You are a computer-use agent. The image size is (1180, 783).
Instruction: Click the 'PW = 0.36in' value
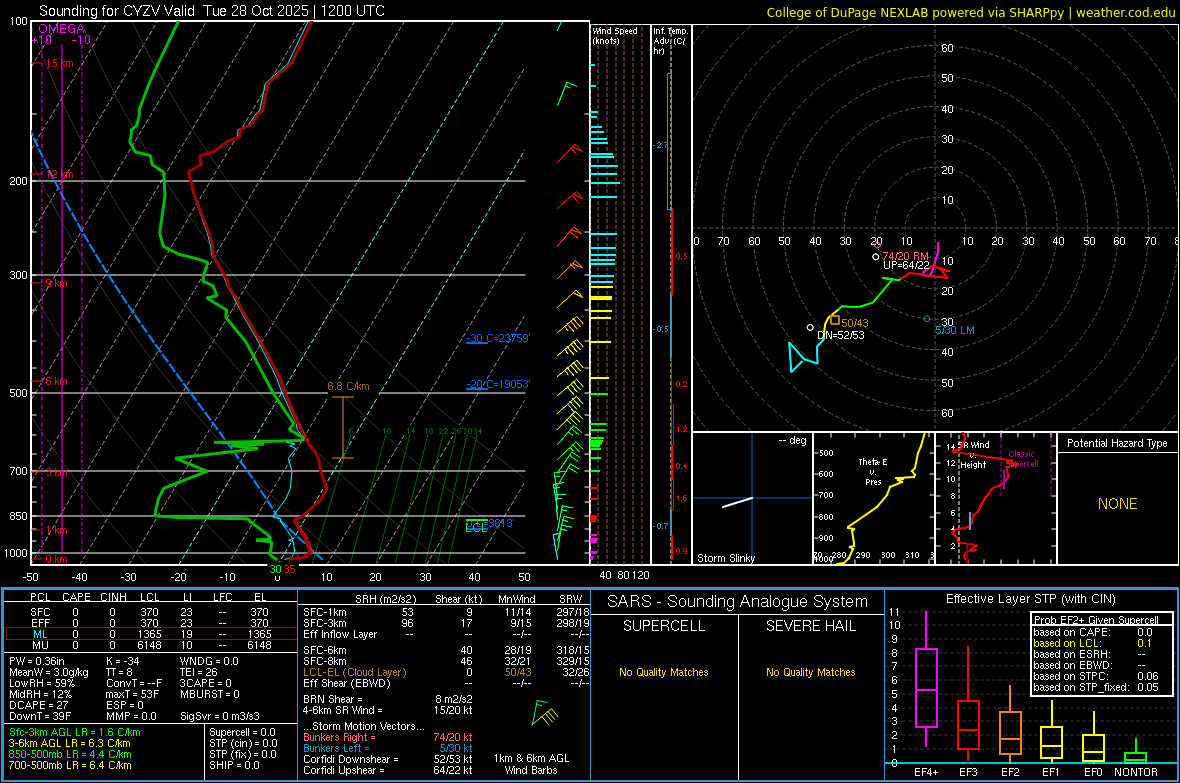[x=37, y=661]
